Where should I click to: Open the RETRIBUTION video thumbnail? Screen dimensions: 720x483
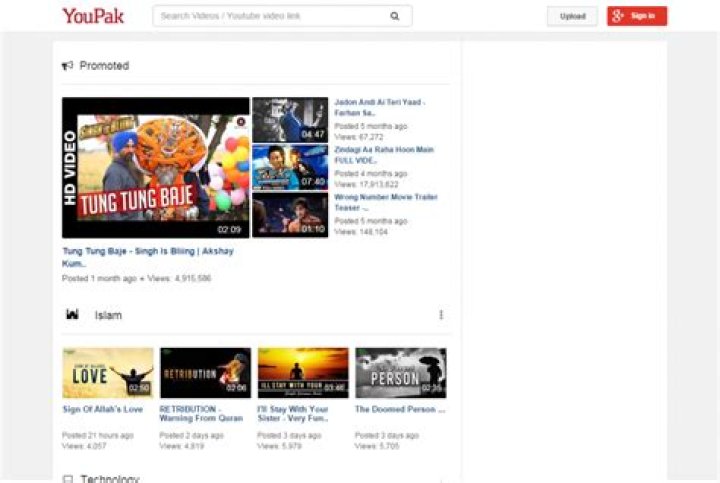pyautogui.click(x=205, y=373)
